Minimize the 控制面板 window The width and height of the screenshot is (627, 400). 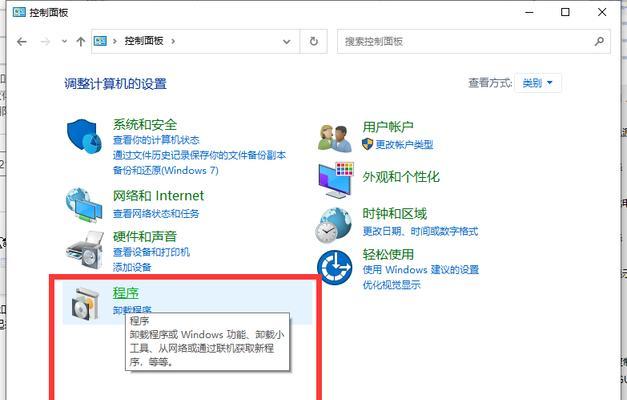coord(529,12)
